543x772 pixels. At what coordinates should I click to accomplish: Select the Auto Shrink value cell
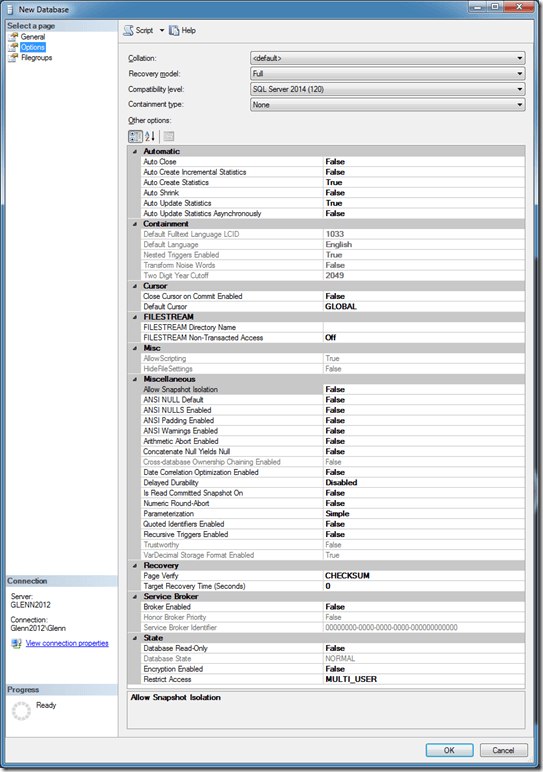coord(424,193)
